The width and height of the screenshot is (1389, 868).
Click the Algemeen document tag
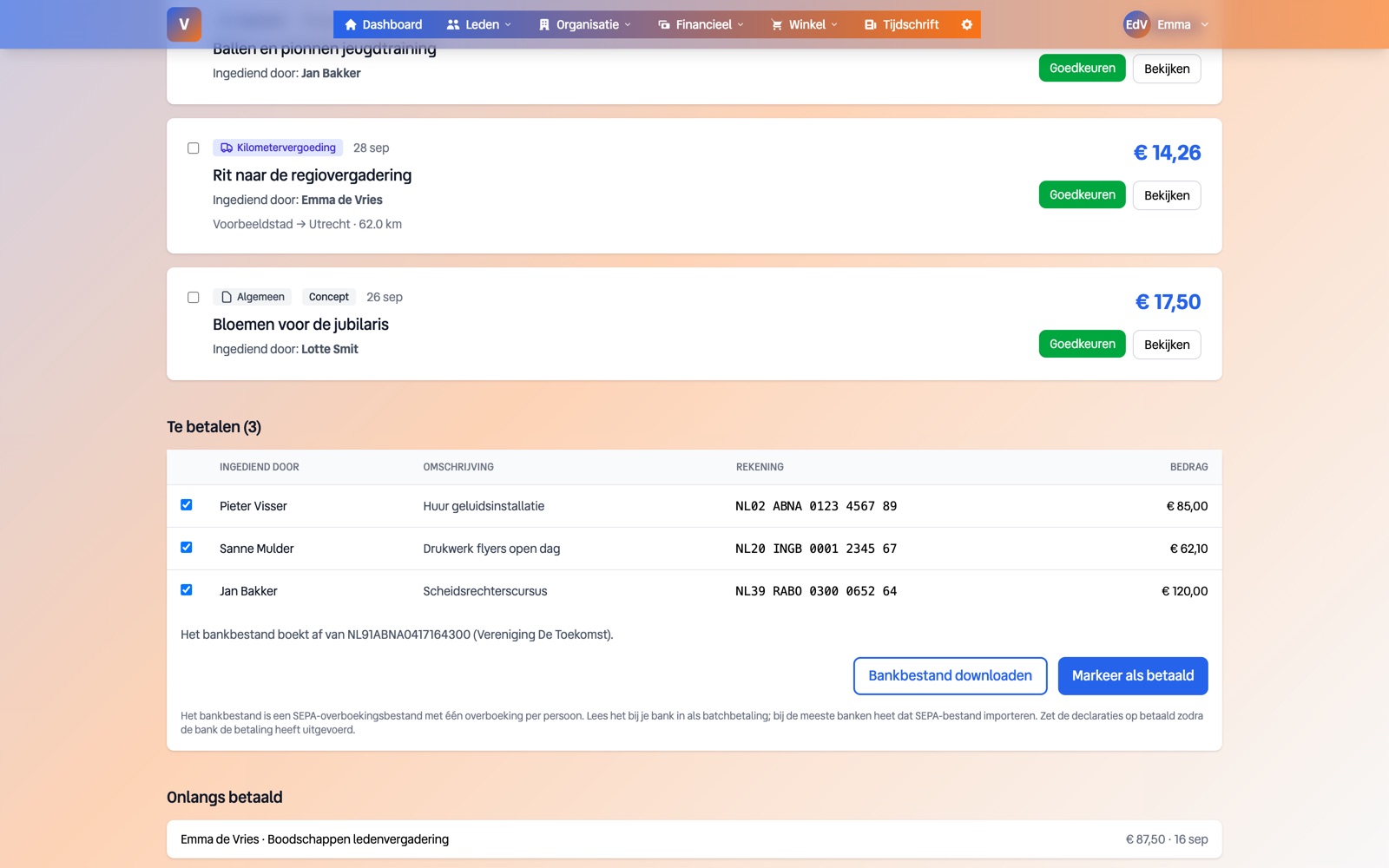253,297
